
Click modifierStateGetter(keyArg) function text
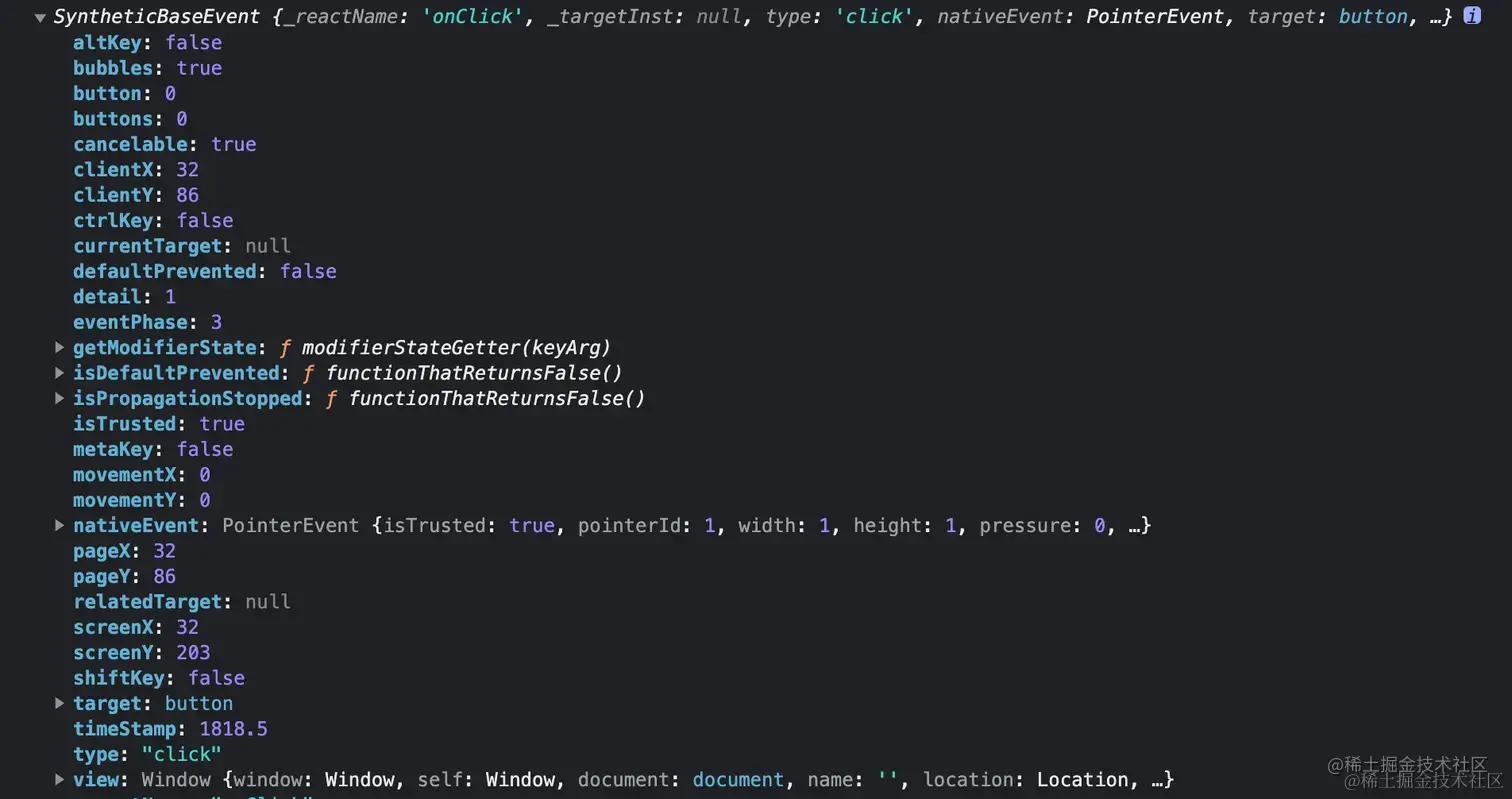pos(456,347)
